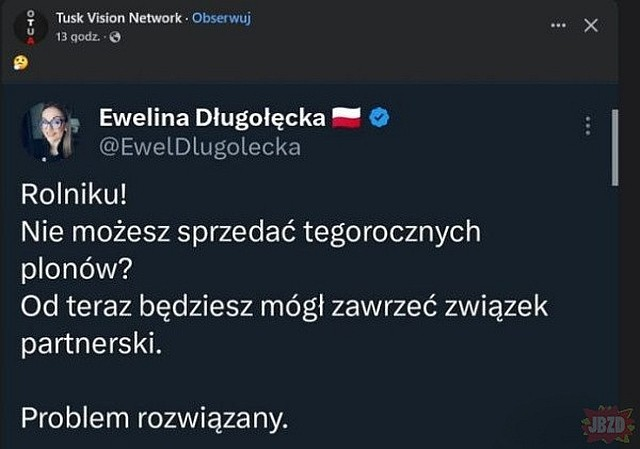Viewport: 640px width, 449px height.
Task: Close the post with the X button
Action: 591,25
